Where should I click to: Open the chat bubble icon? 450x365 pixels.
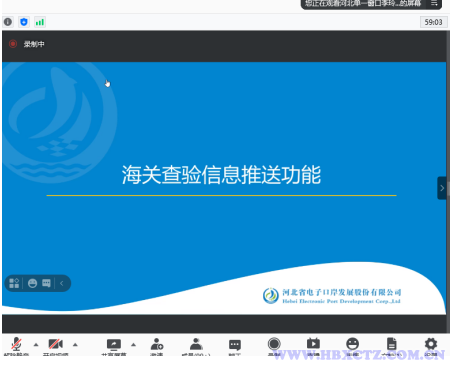[235, 345]
